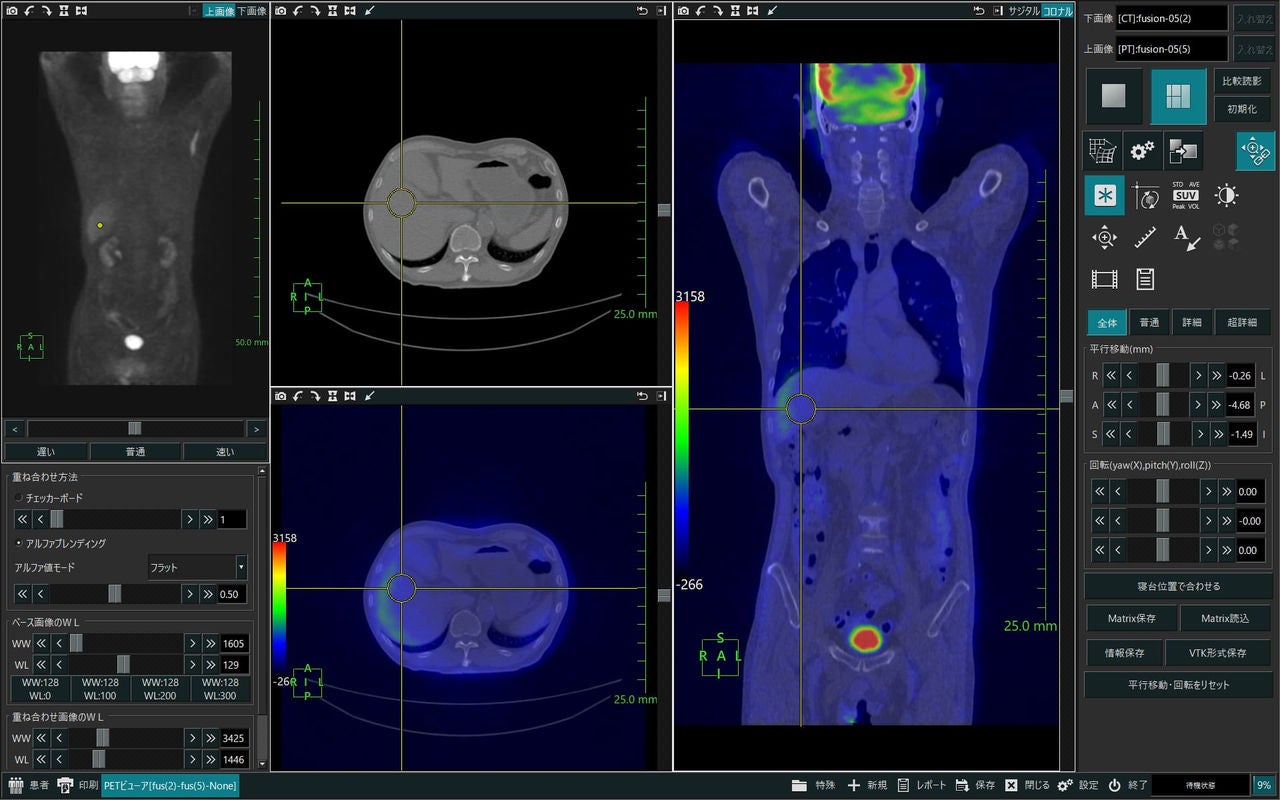Open the double-gear settings icon
The height and width of the screenshot is (800, 1280).
click(x=1143, y=151)
